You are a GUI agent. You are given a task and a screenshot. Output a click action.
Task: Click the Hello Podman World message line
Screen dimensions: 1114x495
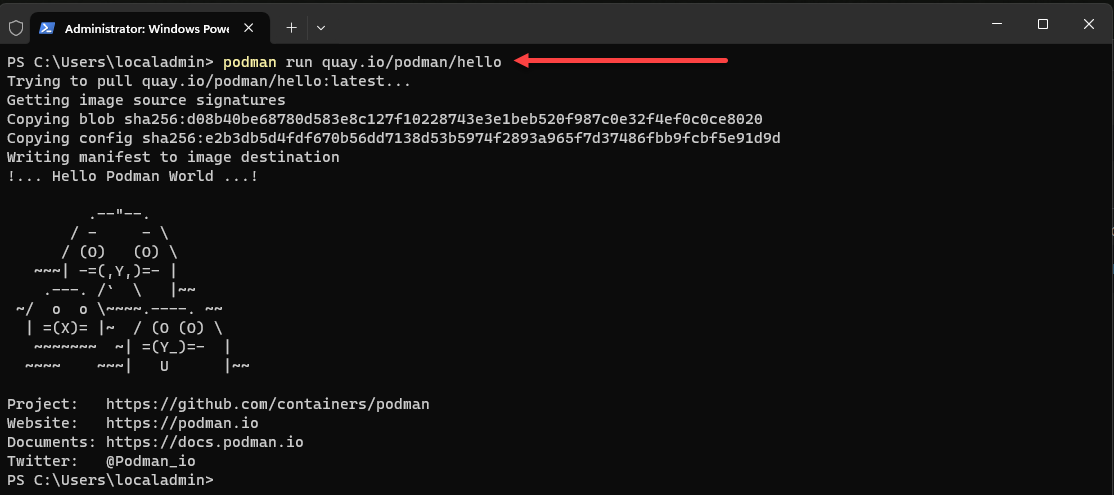pos(133,176)
